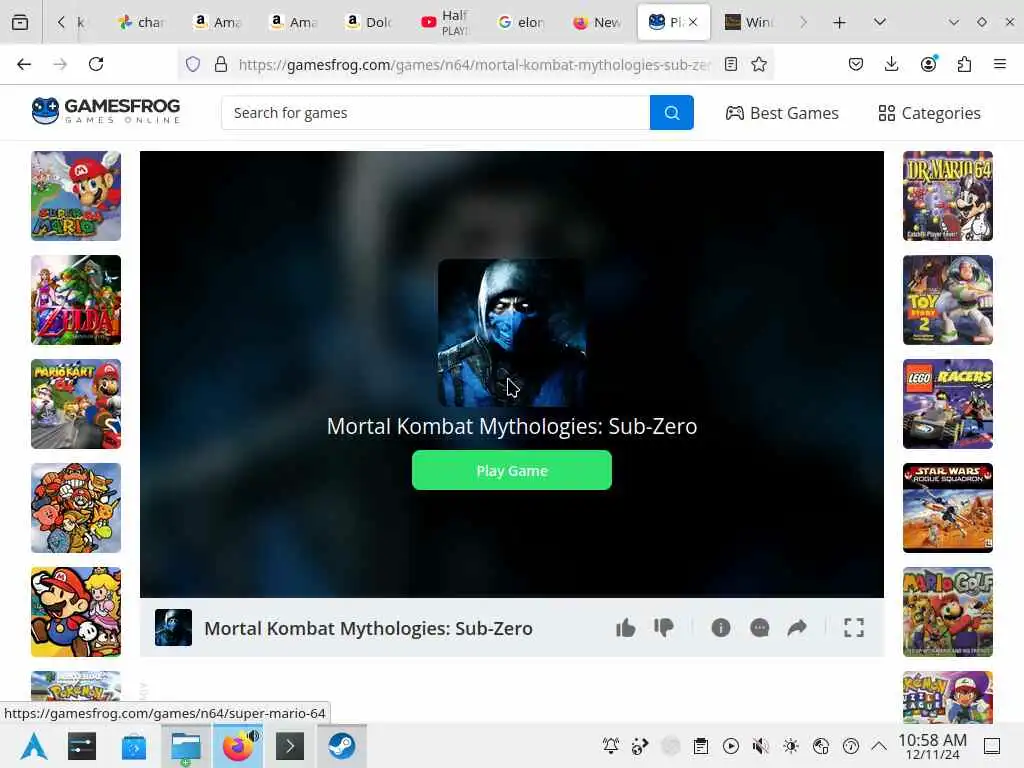Image resolution: width=1024 pixels, height=768 pixels.
Task: Launch Steam from the taskbar
Action: [x=342, y=746]
